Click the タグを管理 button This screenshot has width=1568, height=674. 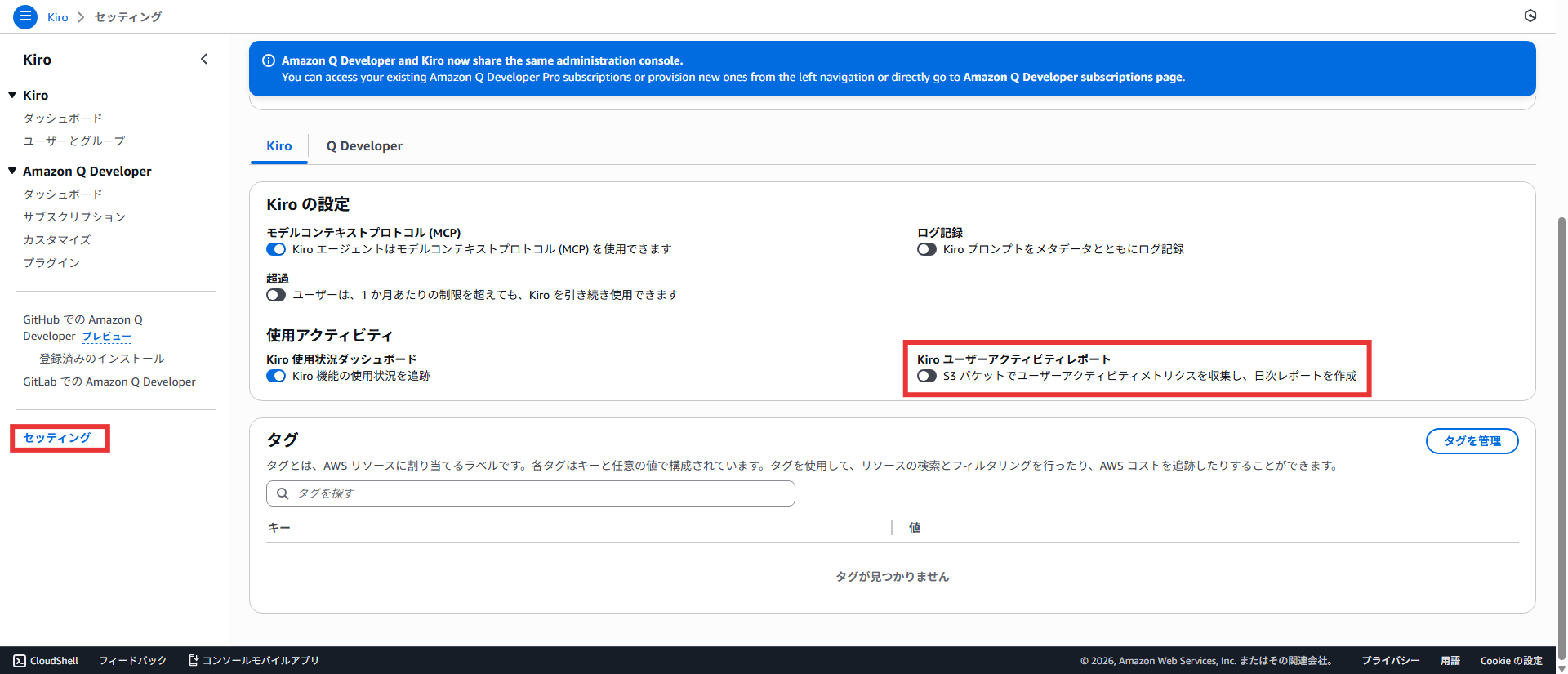(x=1472, y=441)
